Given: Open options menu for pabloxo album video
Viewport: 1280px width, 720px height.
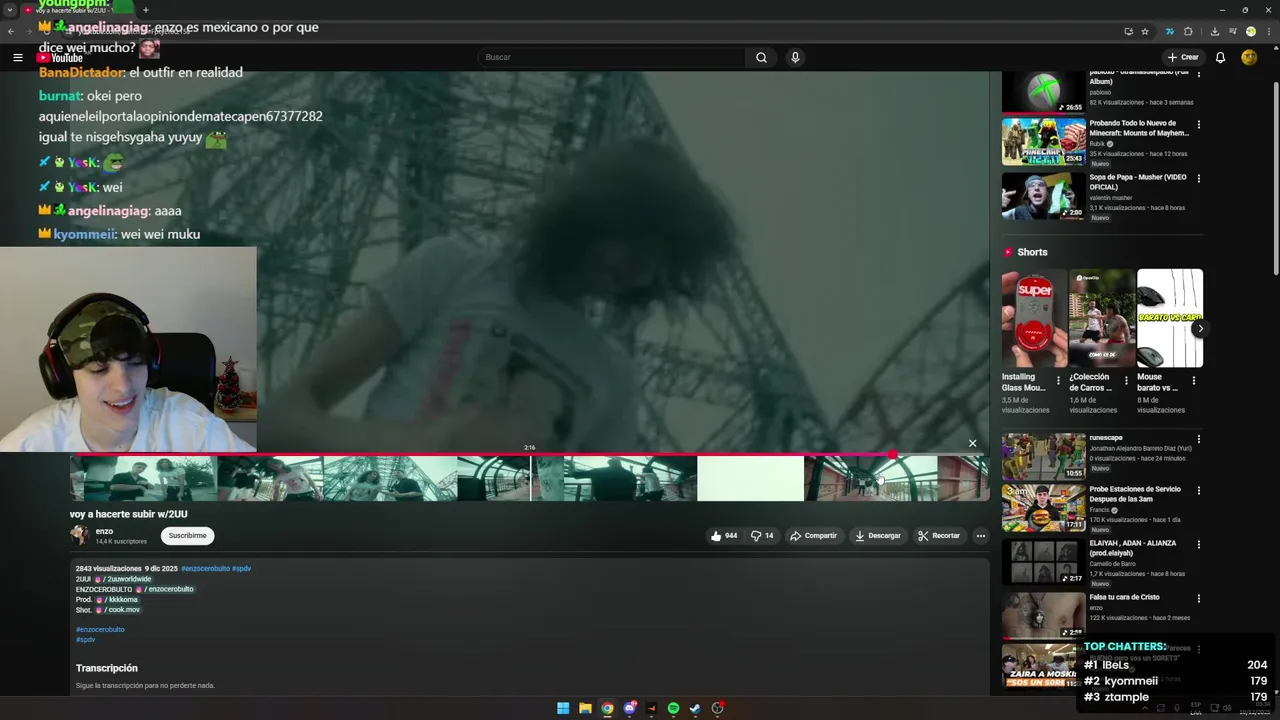Looking at the screenshot, I should coord(1198,75).
